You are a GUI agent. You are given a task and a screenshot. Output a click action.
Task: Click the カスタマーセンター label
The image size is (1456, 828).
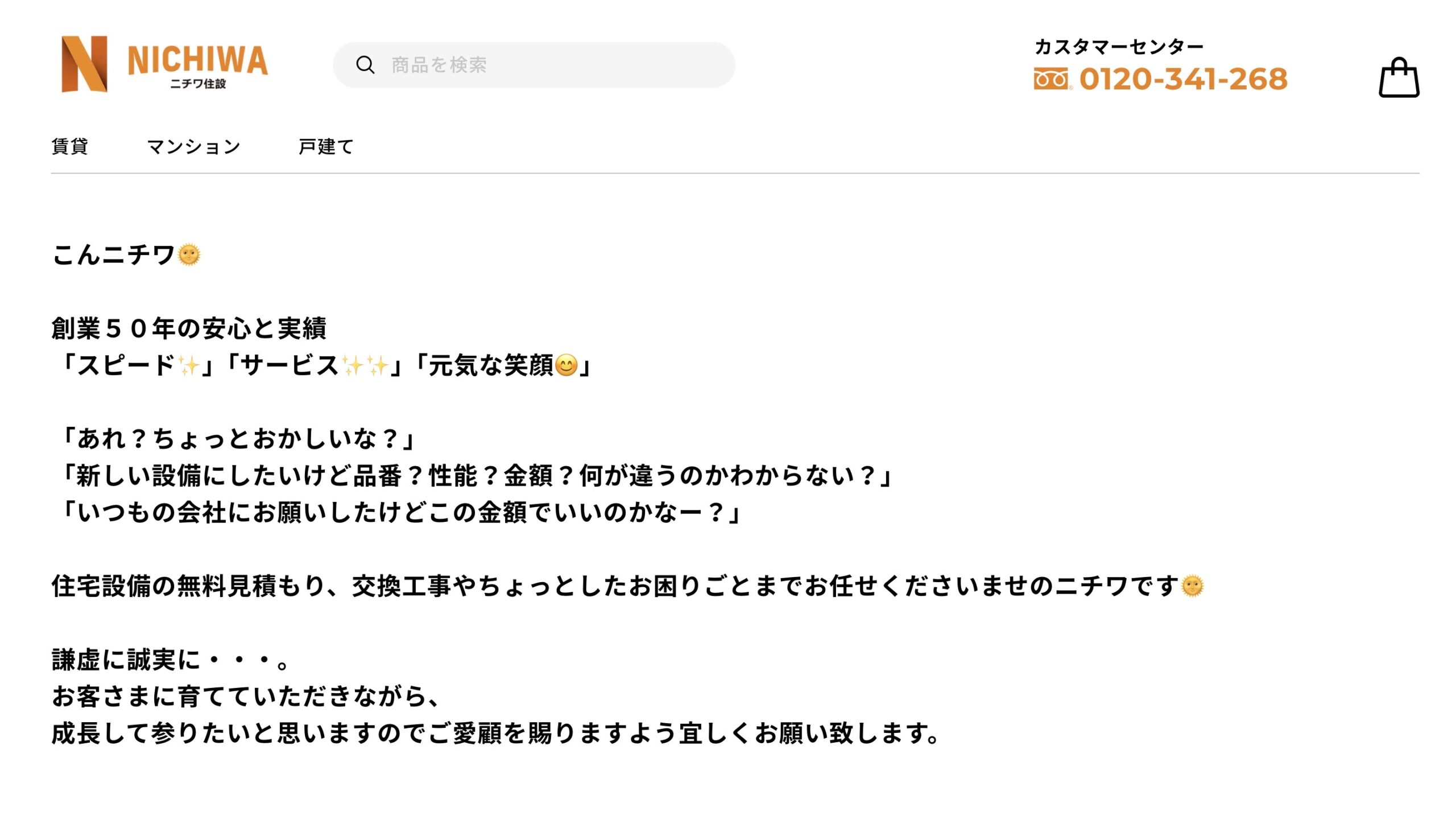(x=1119, y=47)
